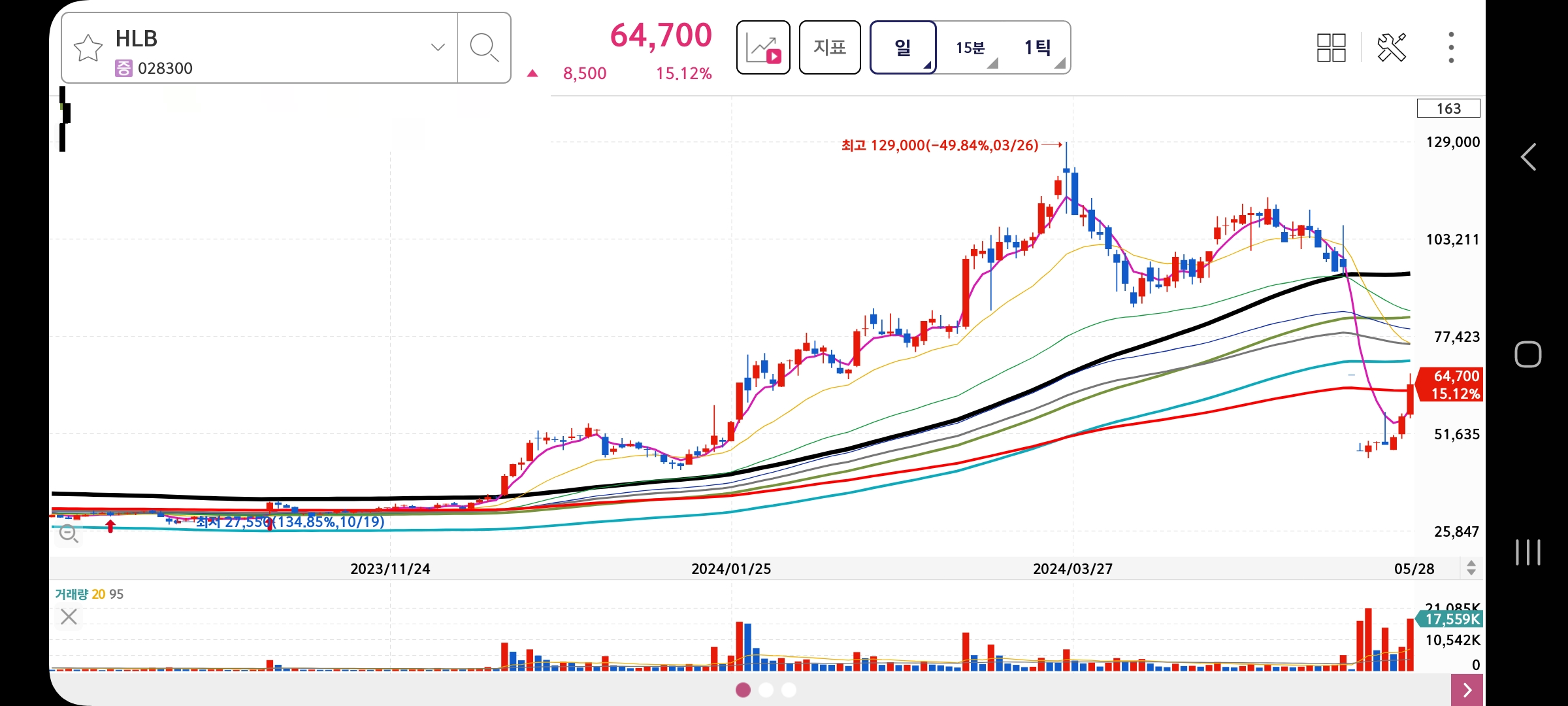Viewport: 1568px width, 706px height.
Task: Click the large 64,700 current price header
Action: [661, 35]
